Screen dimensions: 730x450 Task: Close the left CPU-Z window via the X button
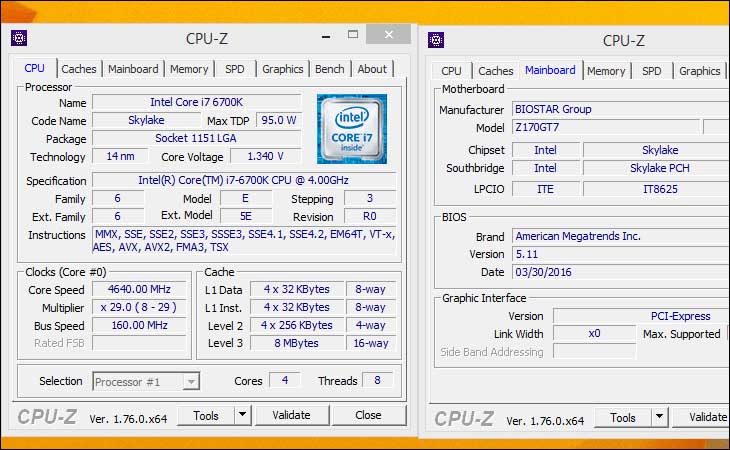pyautogui.click(x=389, y=34)
